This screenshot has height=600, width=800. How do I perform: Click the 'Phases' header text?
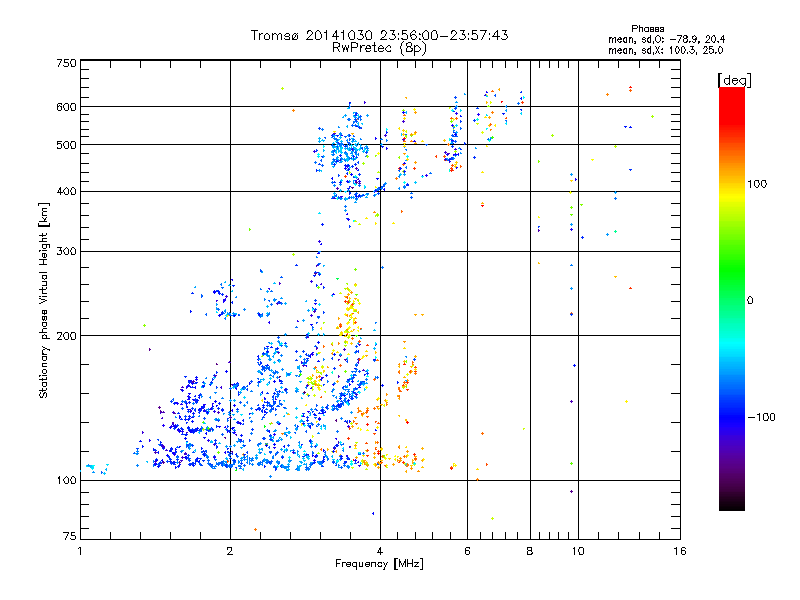click(x=647, y=29)
